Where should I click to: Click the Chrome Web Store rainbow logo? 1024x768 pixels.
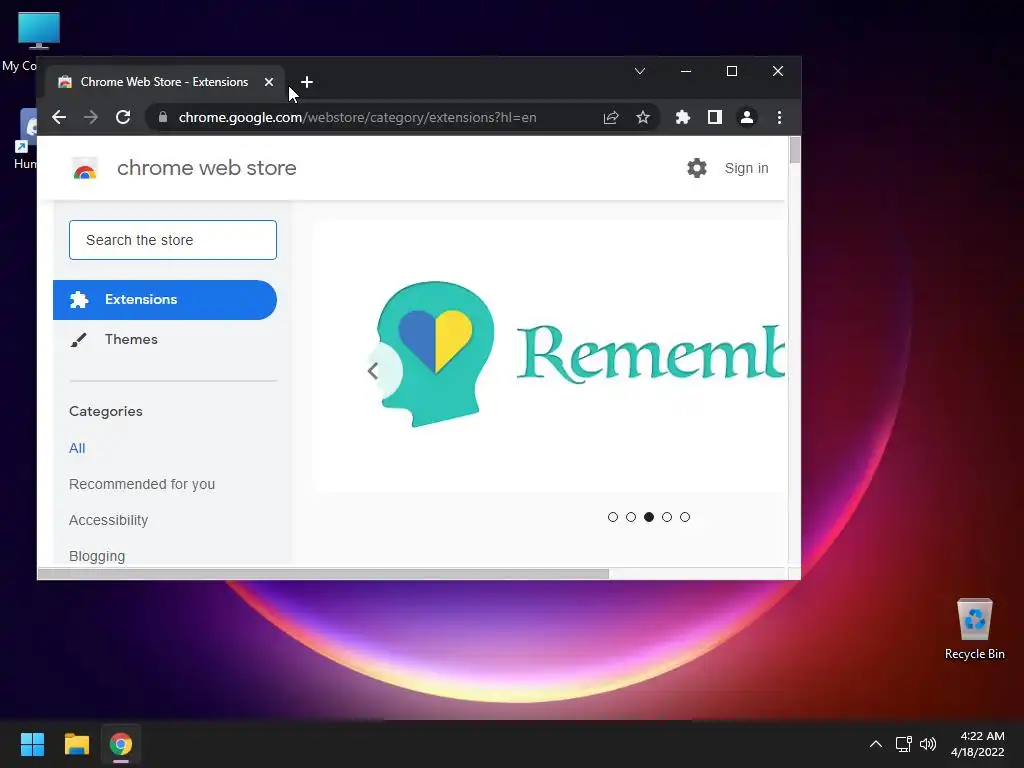click(84, 168)
